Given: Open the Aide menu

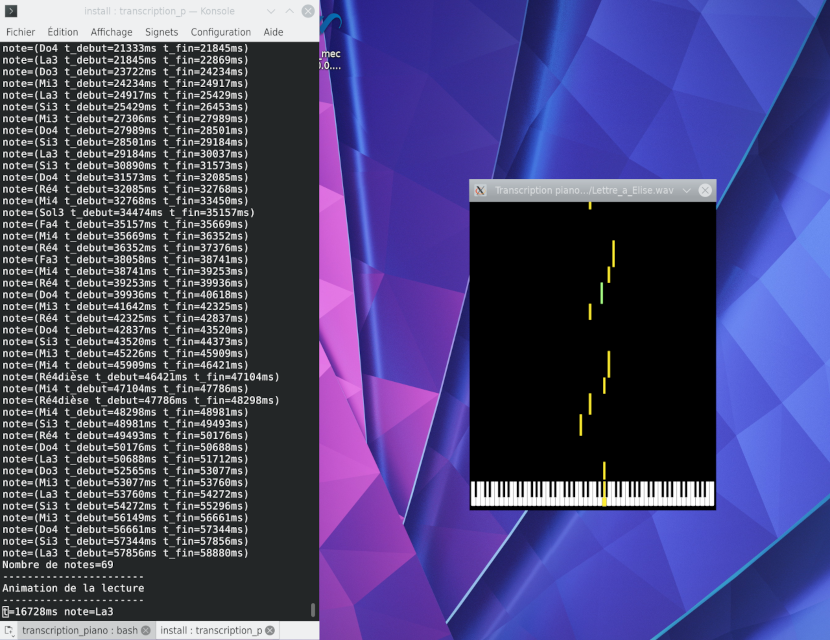Looking at the screenshot, I should point(272,31).
